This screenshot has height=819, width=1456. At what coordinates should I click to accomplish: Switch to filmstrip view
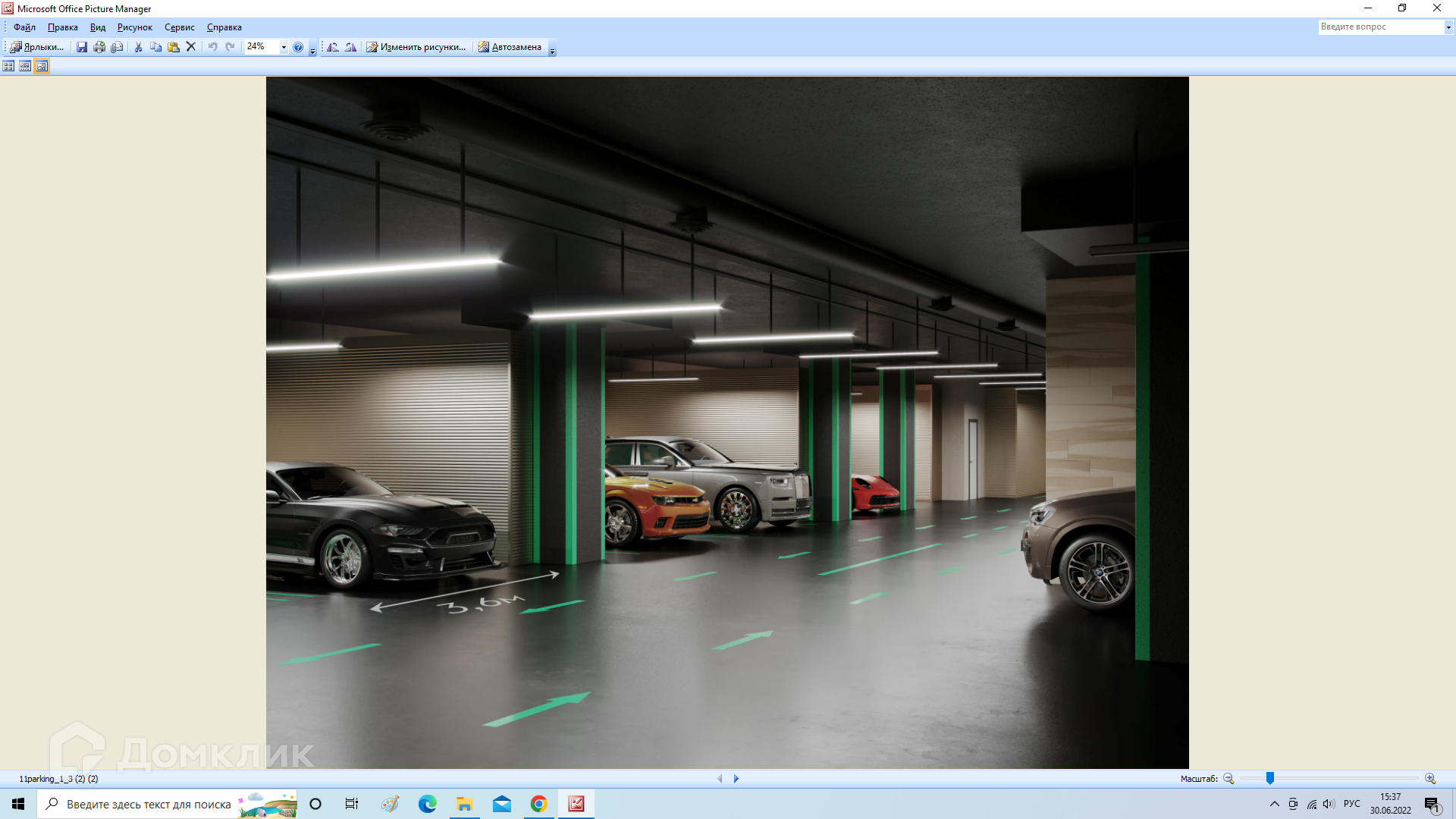(x=25, y=66)
